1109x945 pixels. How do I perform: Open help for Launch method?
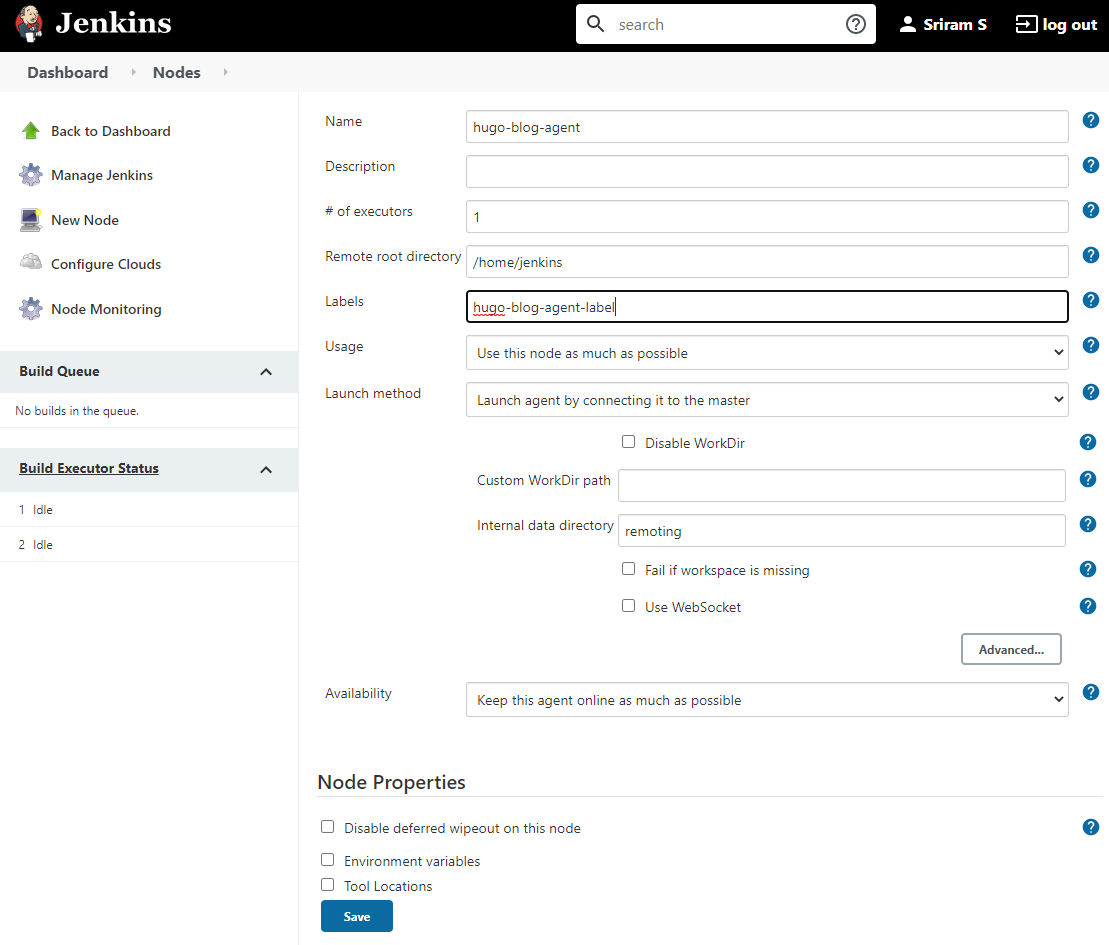pyautogui.click(x=1091, y=392)
